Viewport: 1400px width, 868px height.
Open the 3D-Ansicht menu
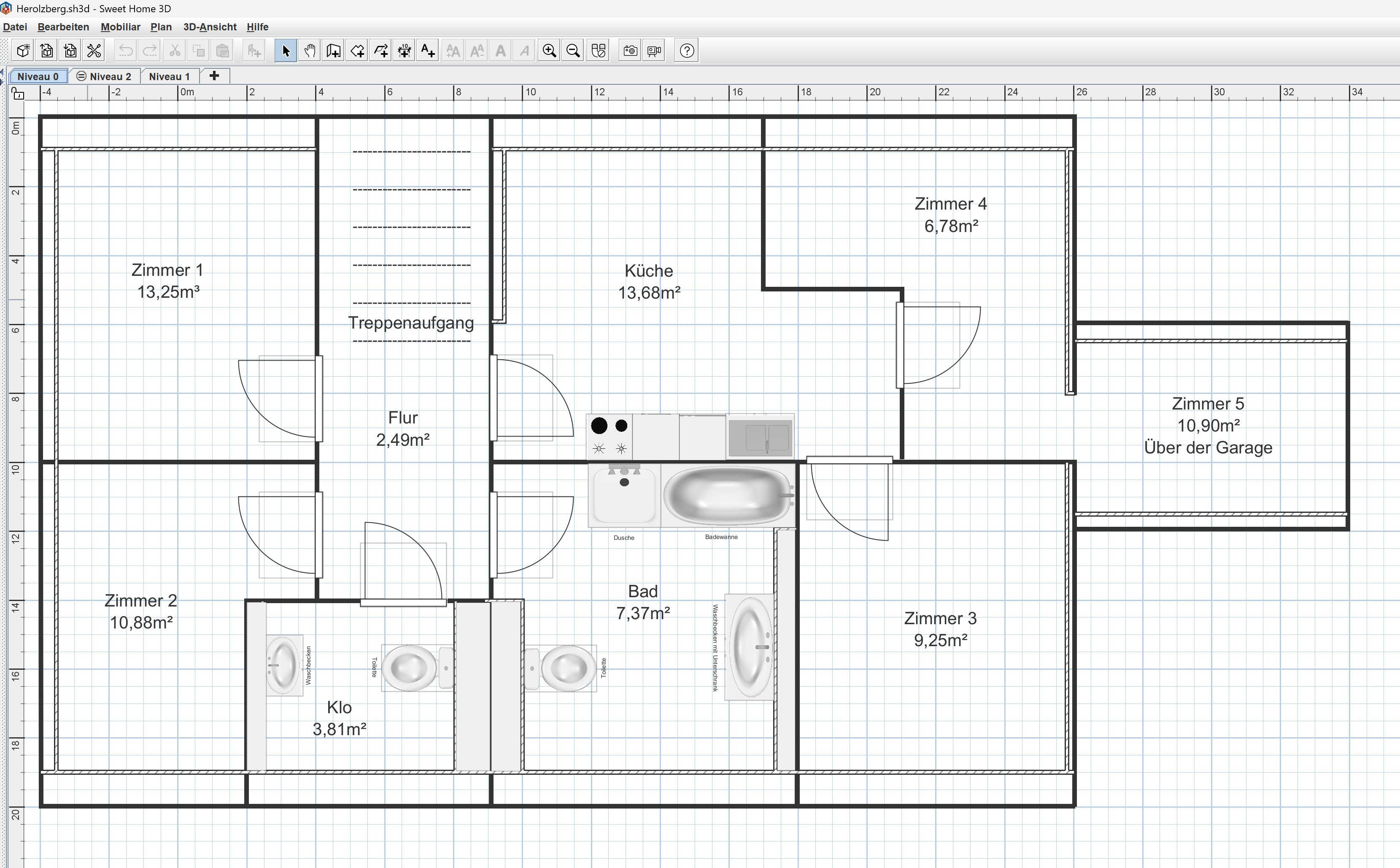click(x=210, y=27)
